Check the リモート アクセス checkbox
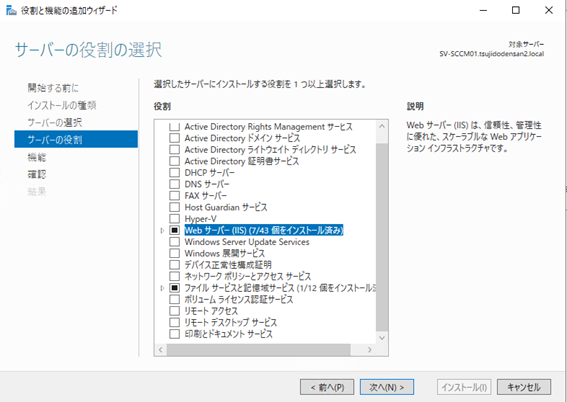The image size is (567, 402). [x=175, y=311]
